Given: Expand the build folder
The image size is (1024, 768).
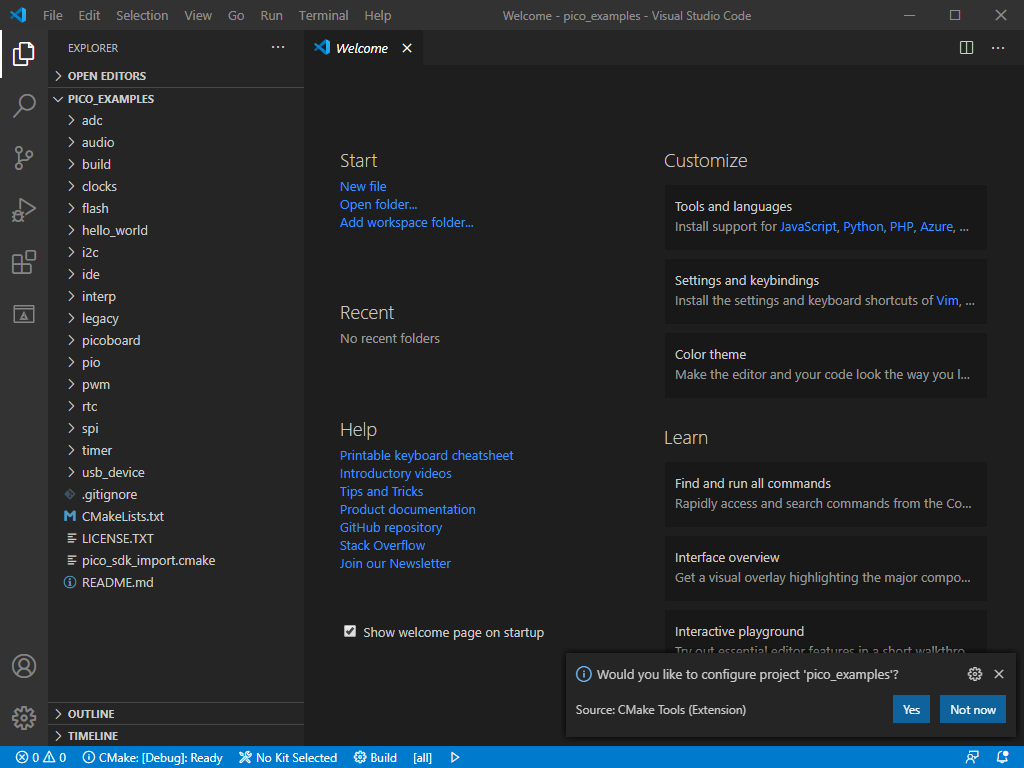Looking at the screenshot, I should click(x=176, y=165).
